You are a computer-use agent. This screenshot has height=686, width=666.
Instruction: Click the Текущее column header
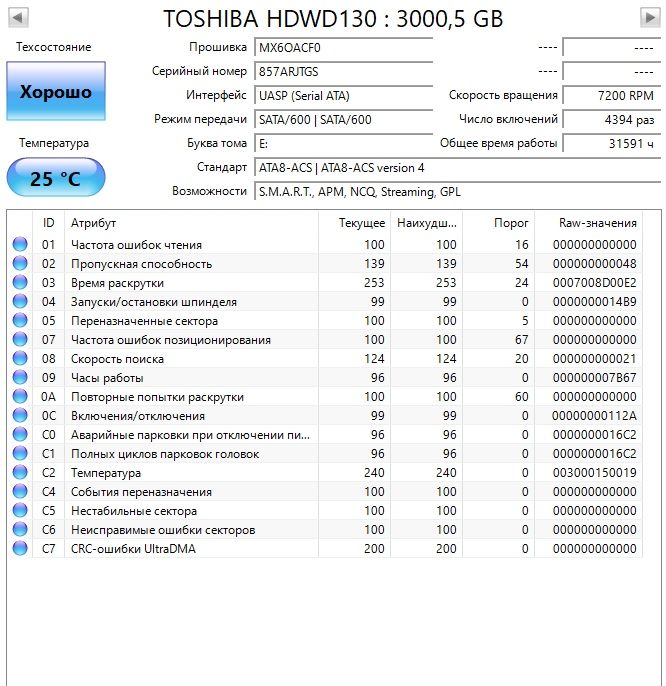[354, 223]
